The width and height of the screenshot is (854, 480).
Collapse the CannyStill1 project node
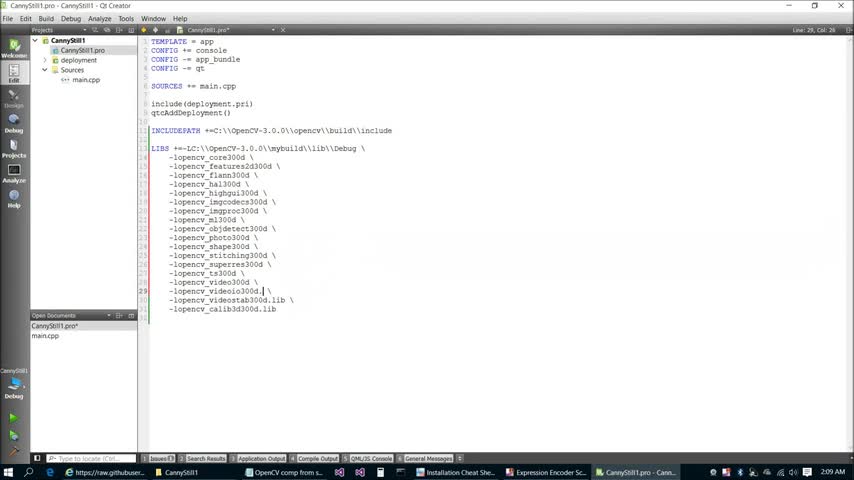pyautogui.click(x=35, y=40)
